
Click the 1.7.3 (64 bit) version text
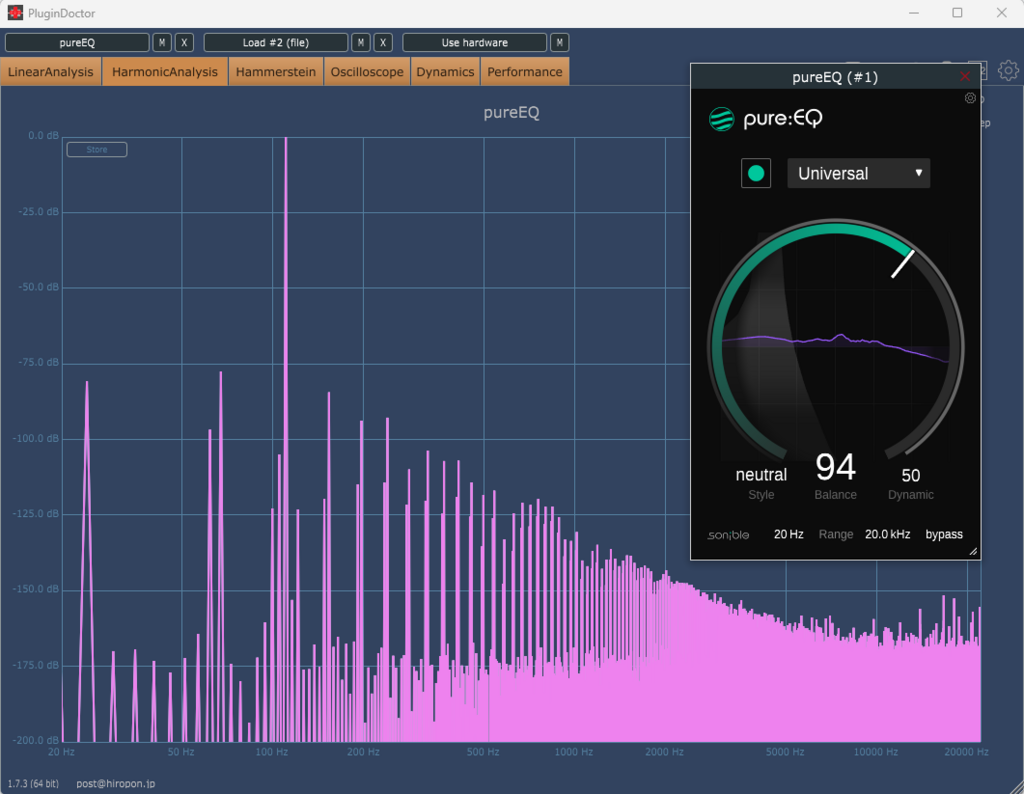pos(33,784)
